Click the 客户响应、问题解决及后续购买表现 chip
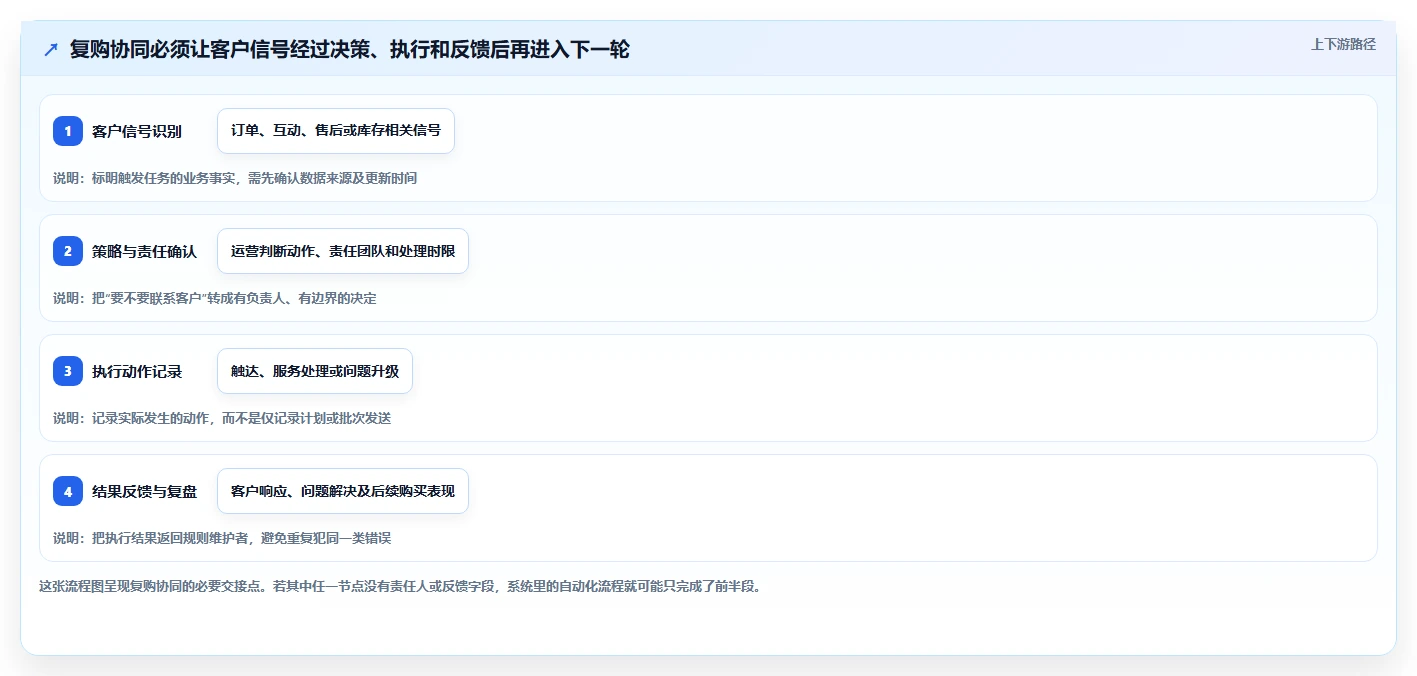 coord(343,491)
